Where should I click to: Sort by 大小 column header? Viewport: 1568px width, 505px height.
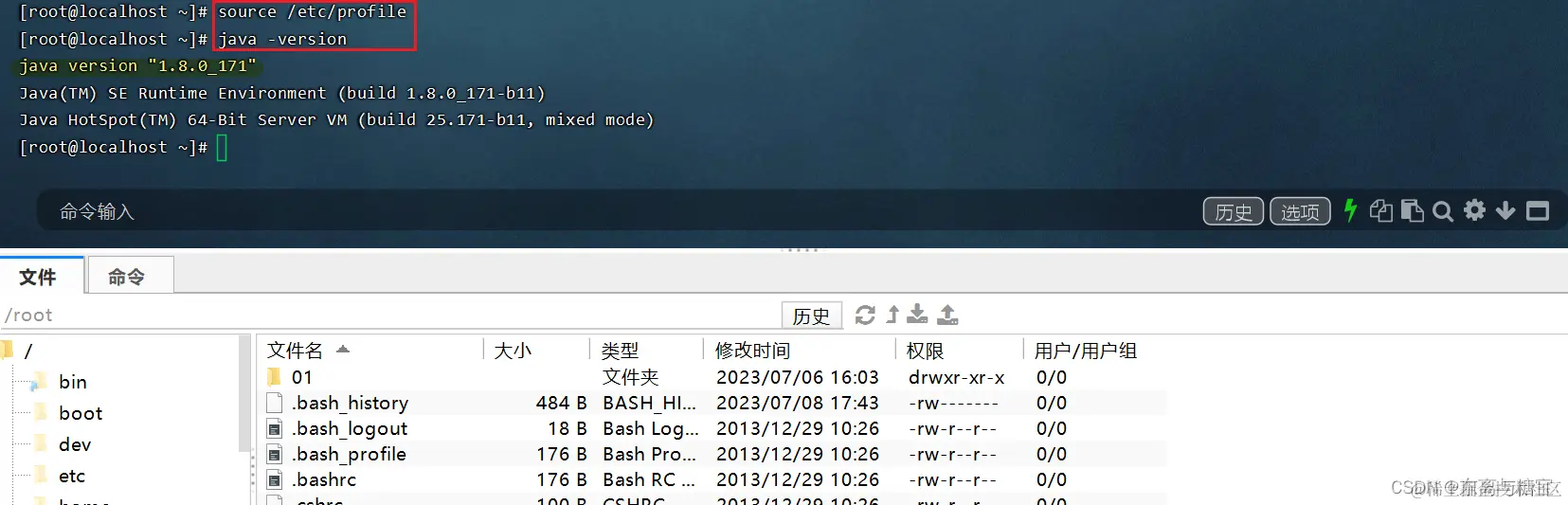point(535,351)
